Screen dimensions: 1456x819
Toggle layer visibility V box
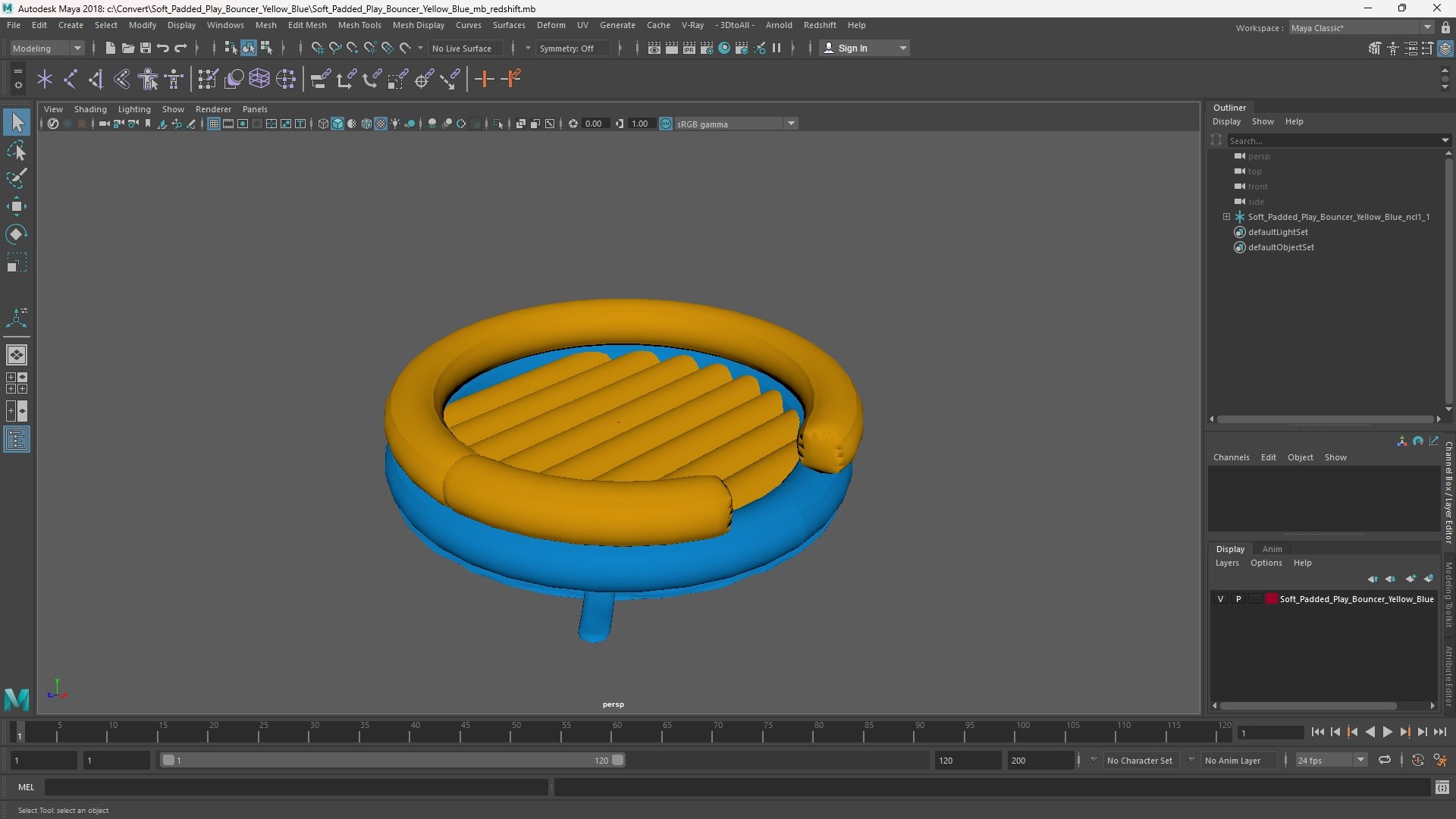1220,599
